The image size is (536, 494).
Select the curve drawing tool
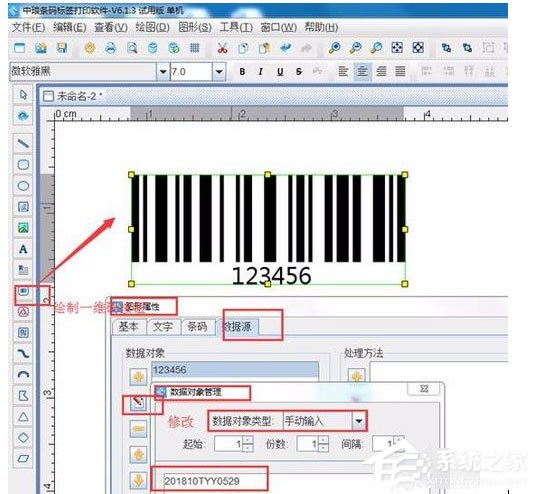(23, 353)
